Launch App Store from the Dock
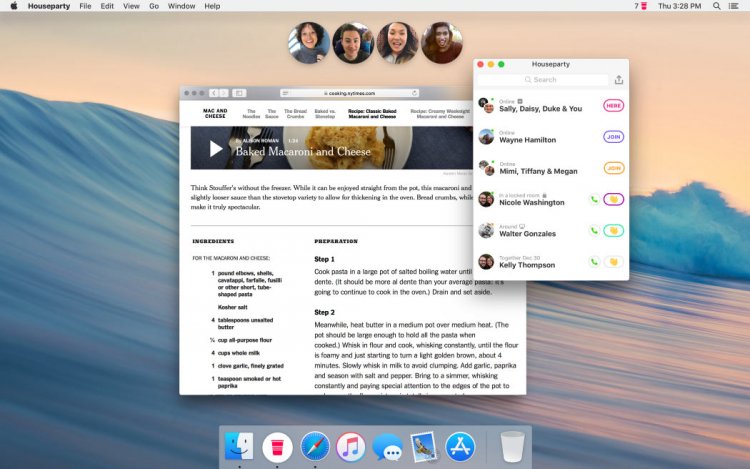Screen dimensions: 750x469 (460, 447)
